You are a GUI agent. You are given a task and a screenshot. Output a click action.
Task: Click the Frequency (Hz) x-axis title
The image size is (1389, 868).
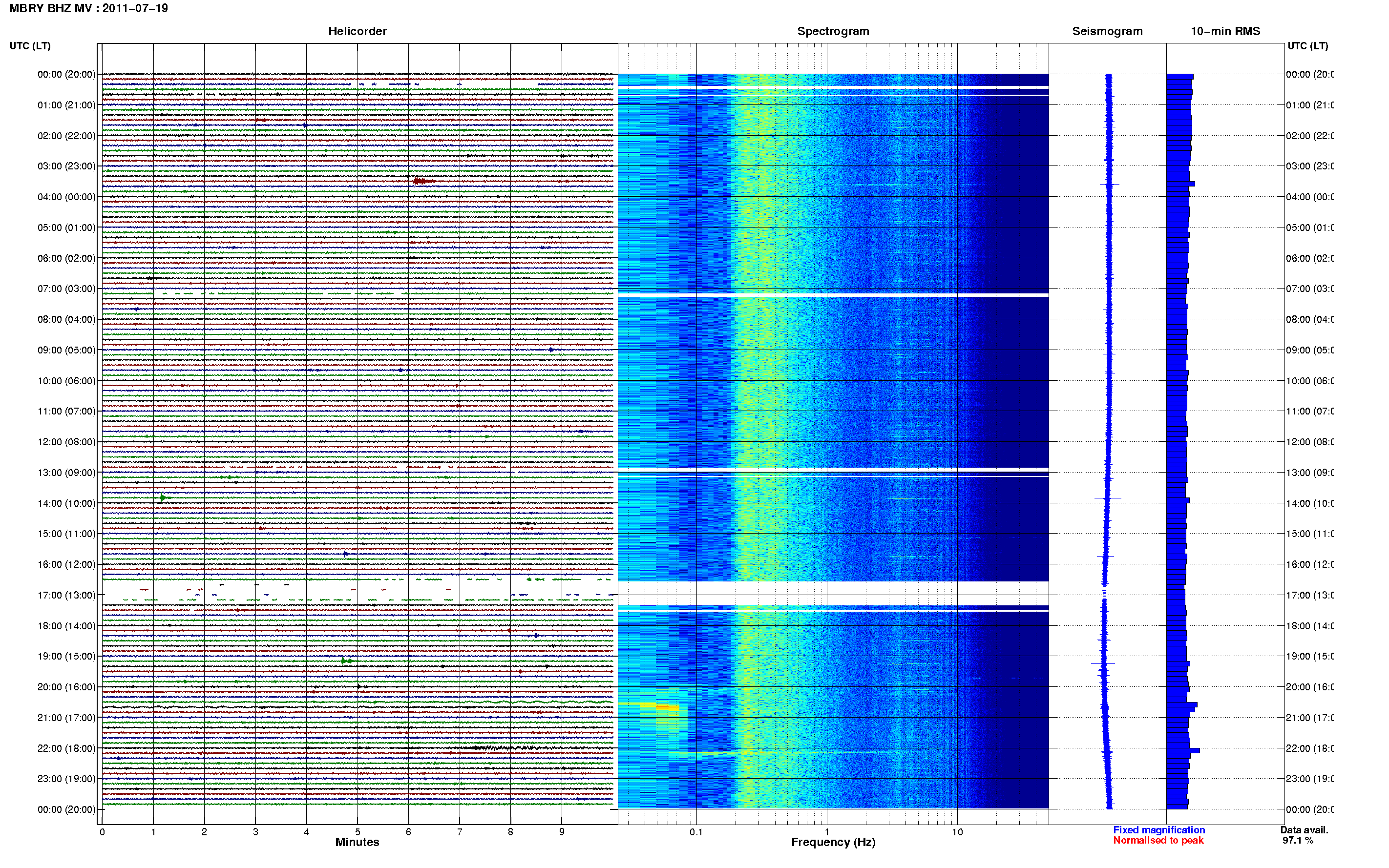833,842
